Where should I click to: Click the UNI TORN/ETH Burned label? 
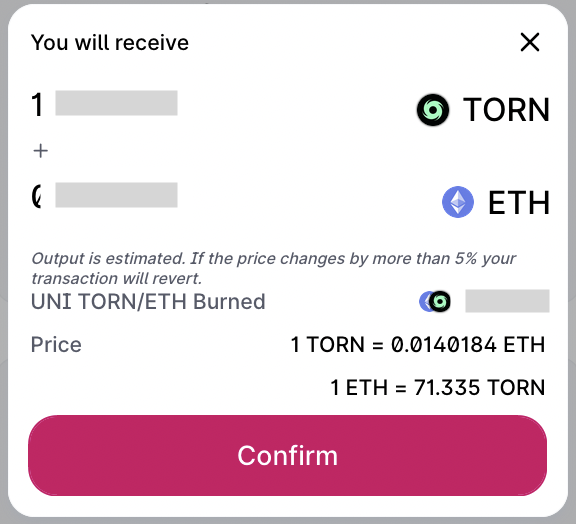point(148,302)
